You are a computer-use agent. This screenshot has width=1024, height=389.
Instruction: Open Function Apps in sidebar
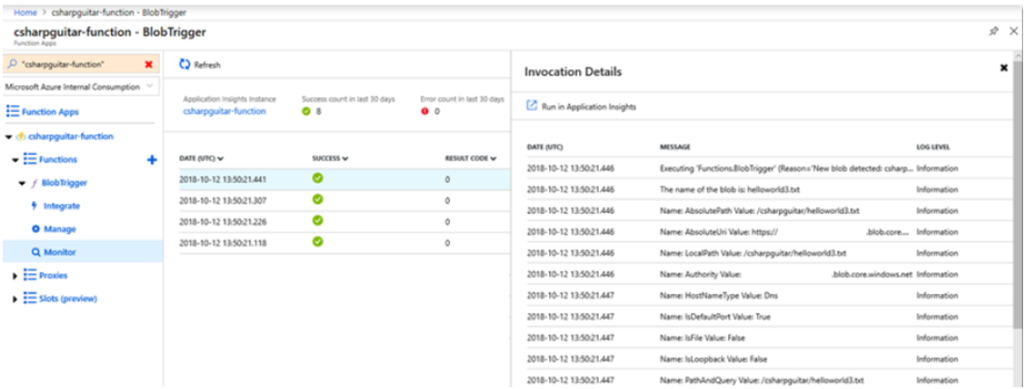point(50,112)
